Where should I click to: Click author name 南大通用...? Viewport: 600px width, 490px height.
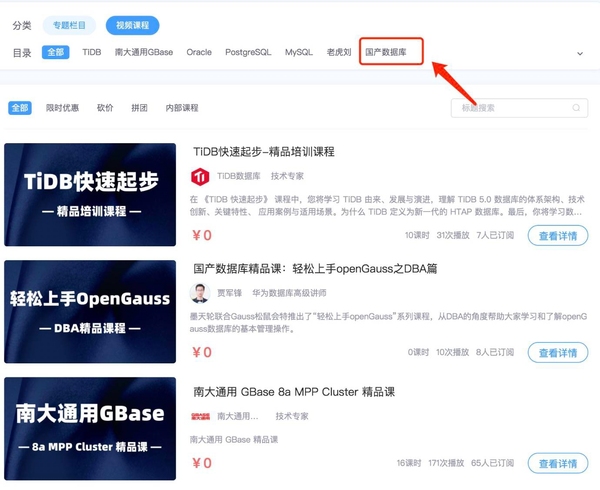[238, 417]
